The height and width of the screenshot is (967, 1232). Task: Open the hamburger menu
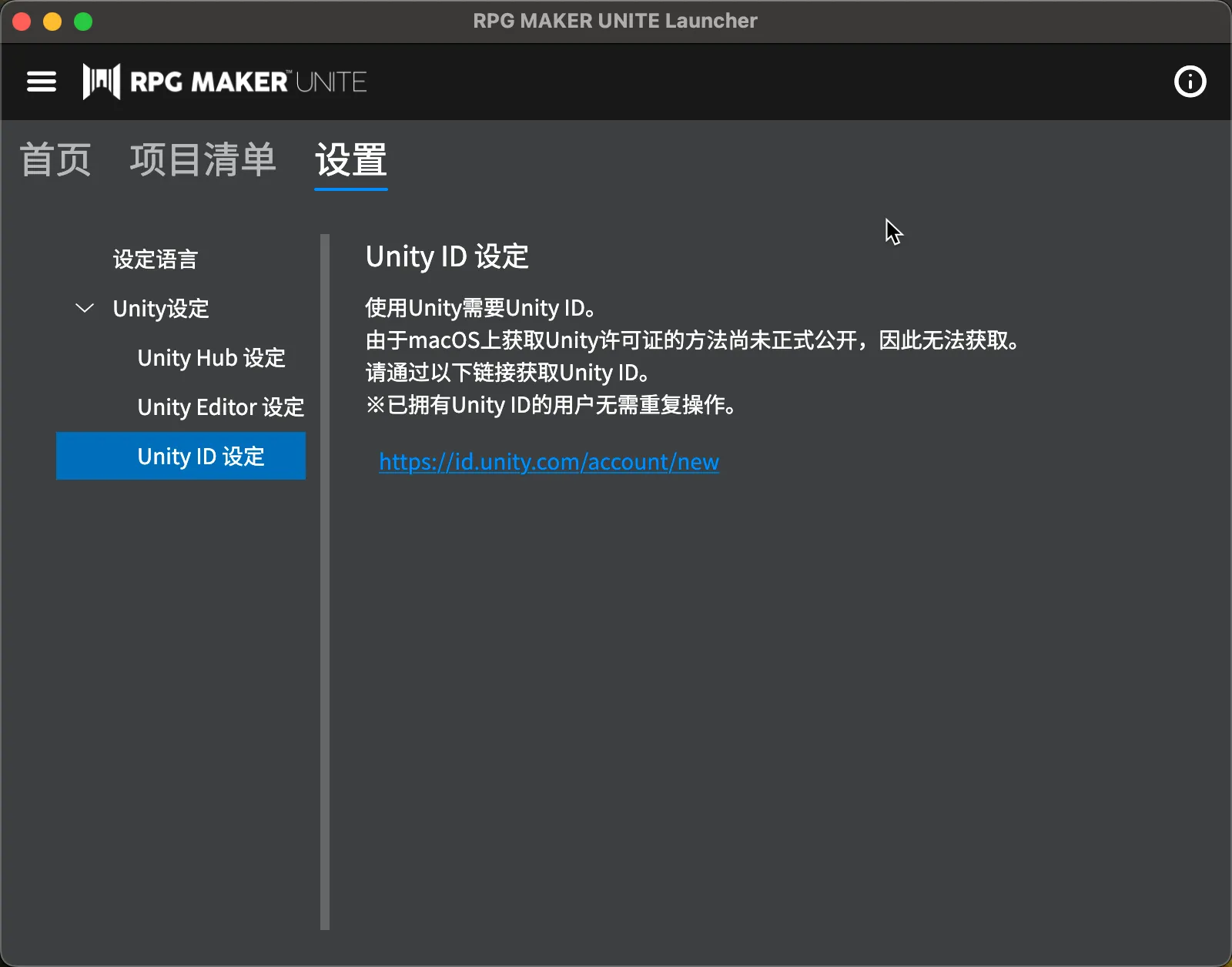pyautogui.click(x=42, y=82)
